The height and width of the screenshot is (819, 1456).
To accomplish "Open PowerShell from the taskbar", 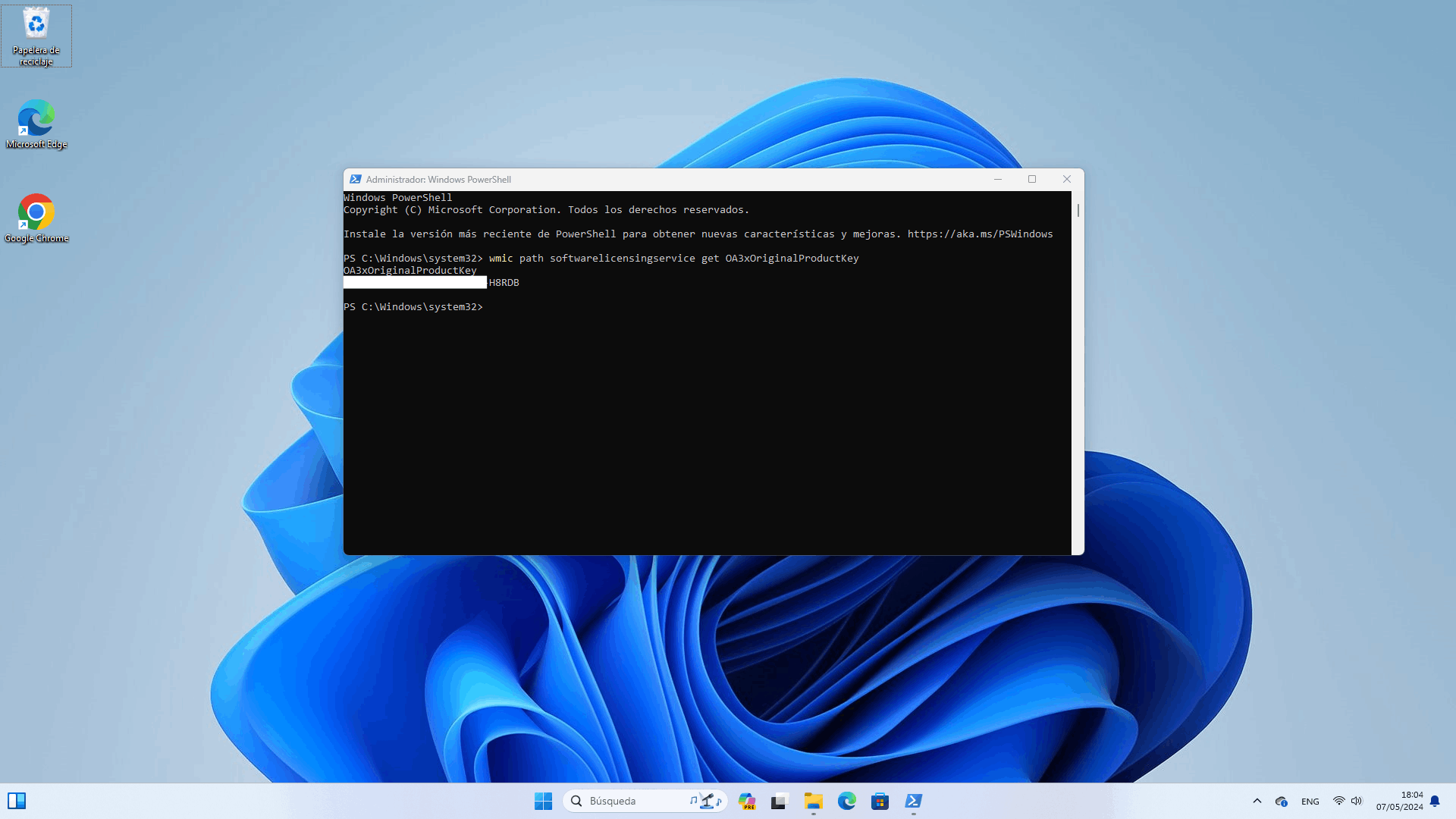I will tap(913, 801).
